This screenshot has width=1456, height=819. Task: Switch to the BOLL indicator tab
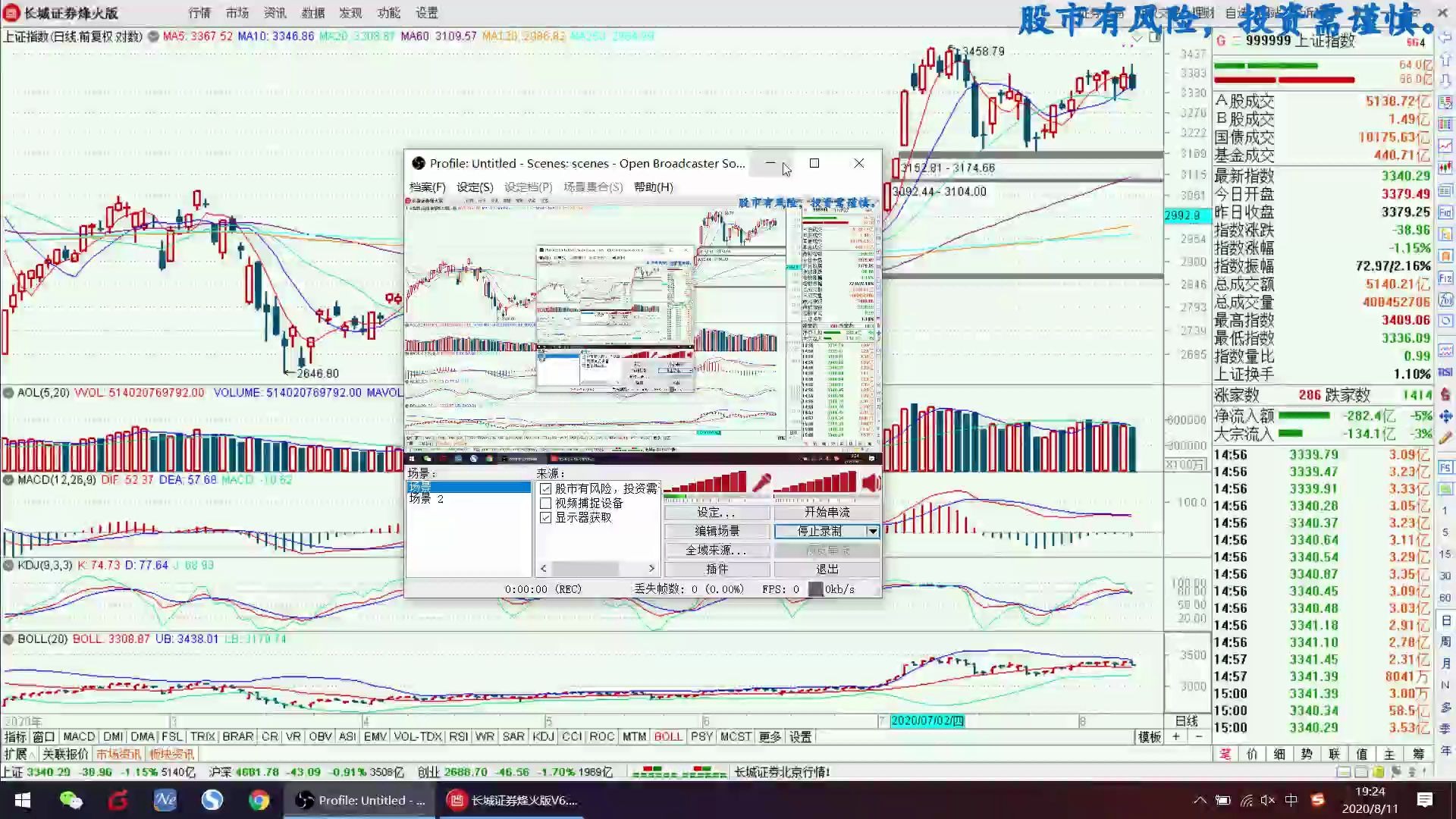coord(668,736)
